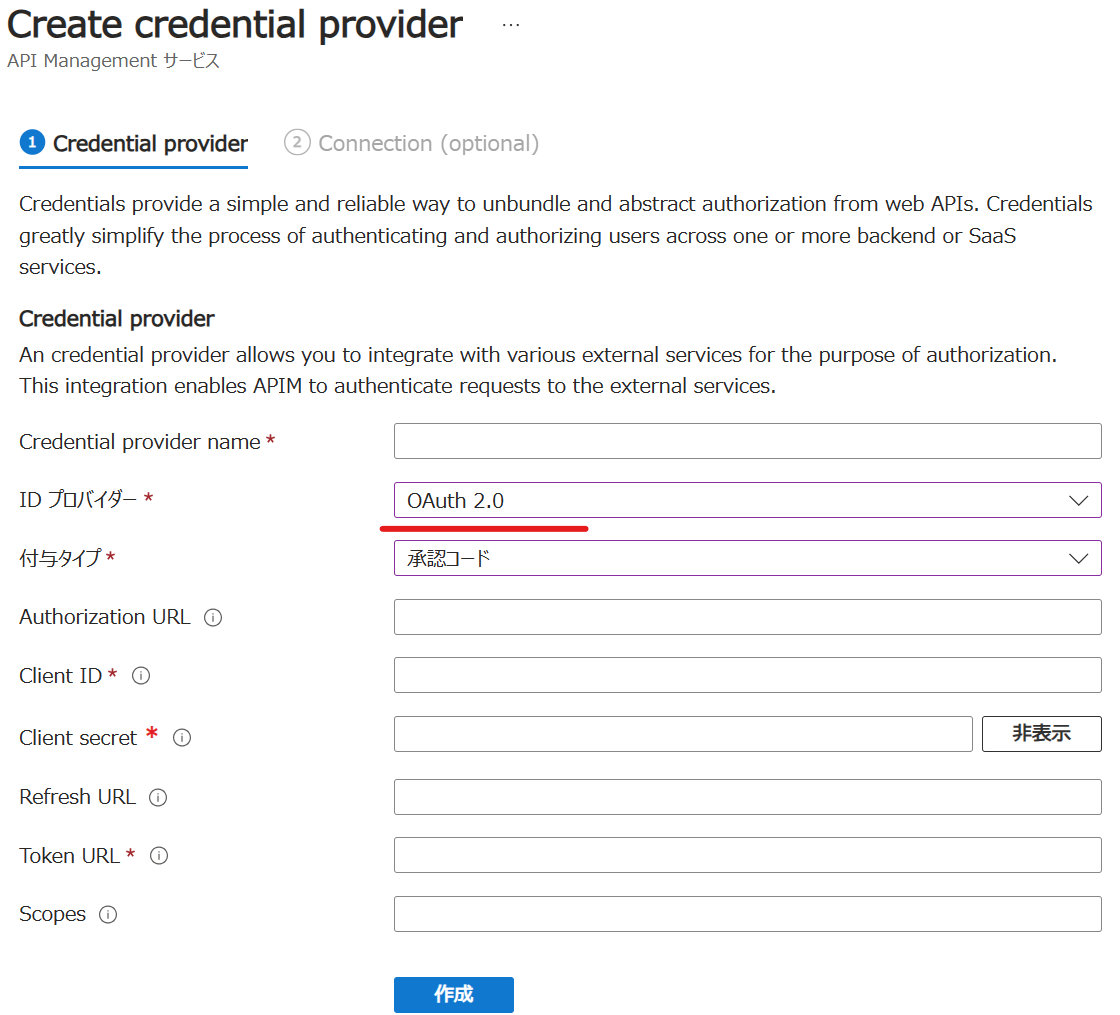The height and width of the screenshot is (1015, 1120).
Task: Click the Authorization URL info icon
Action: (213, 618)
